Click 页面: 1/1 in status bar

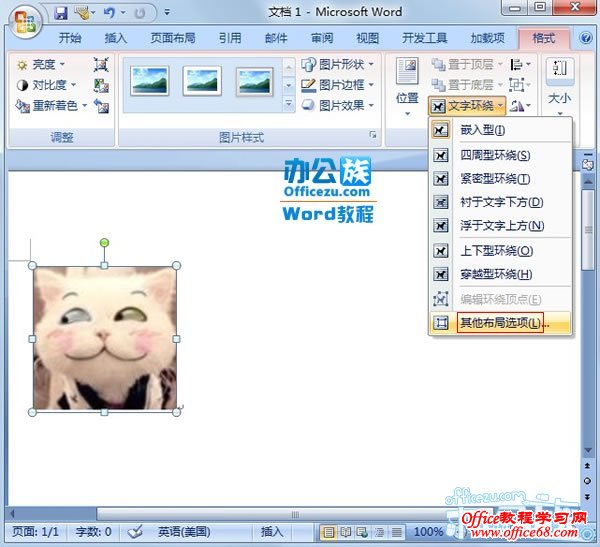(35, 532)
